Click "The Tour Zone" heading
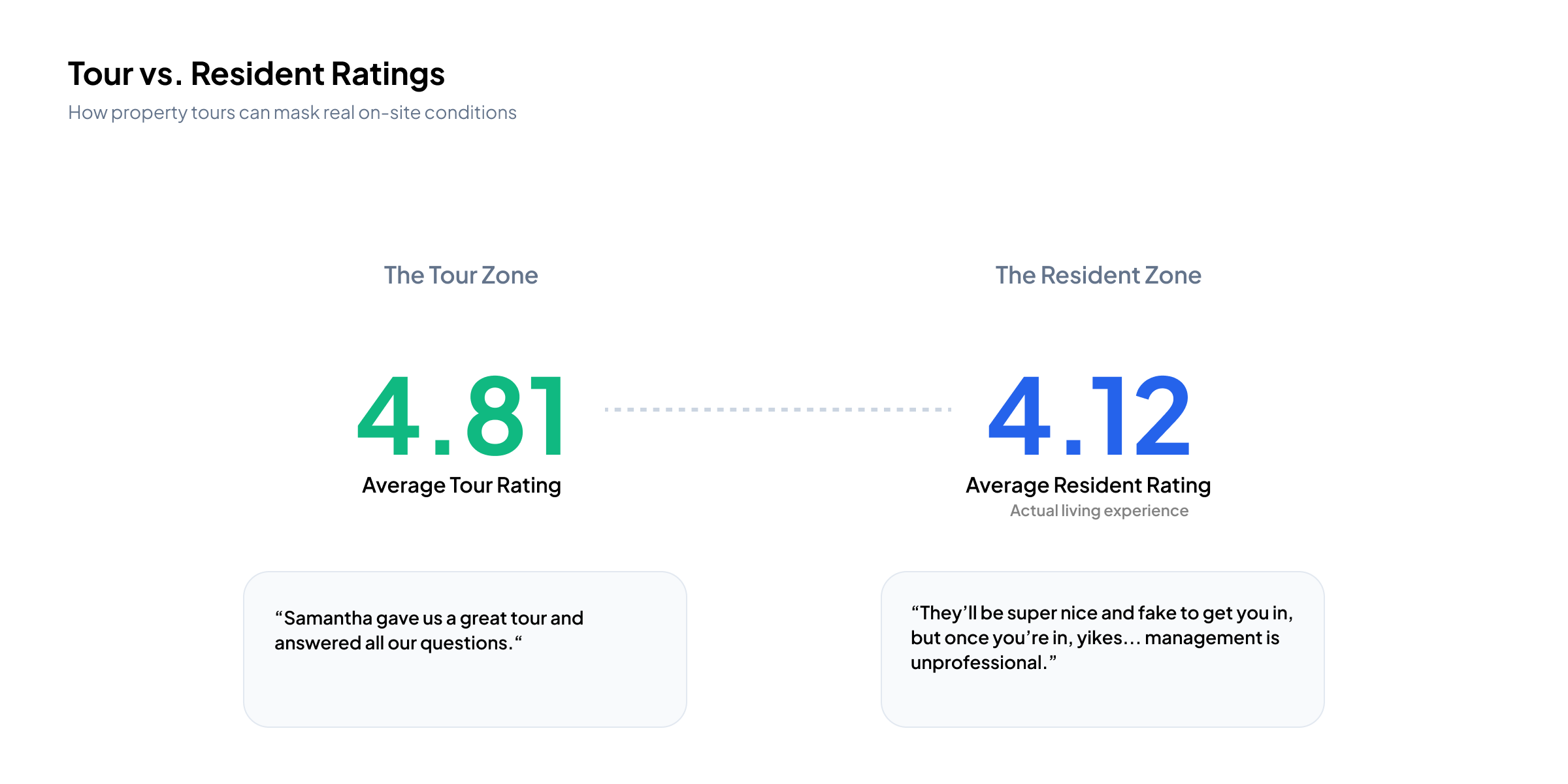The height and width of the screenshot is (784, 1568). pos(461,275)
